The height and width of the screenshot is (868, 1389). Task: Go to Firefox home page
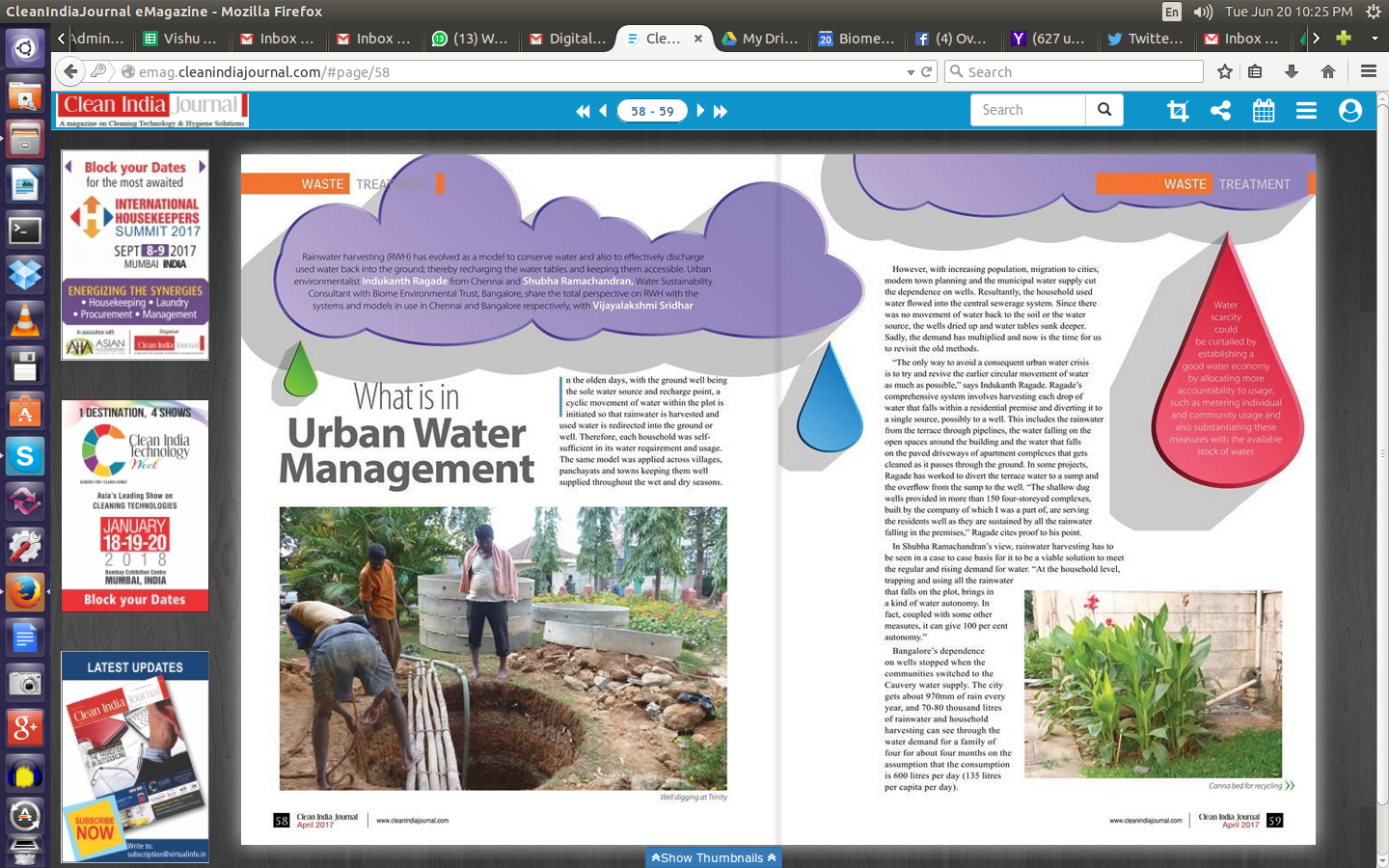coord(1328,72)
